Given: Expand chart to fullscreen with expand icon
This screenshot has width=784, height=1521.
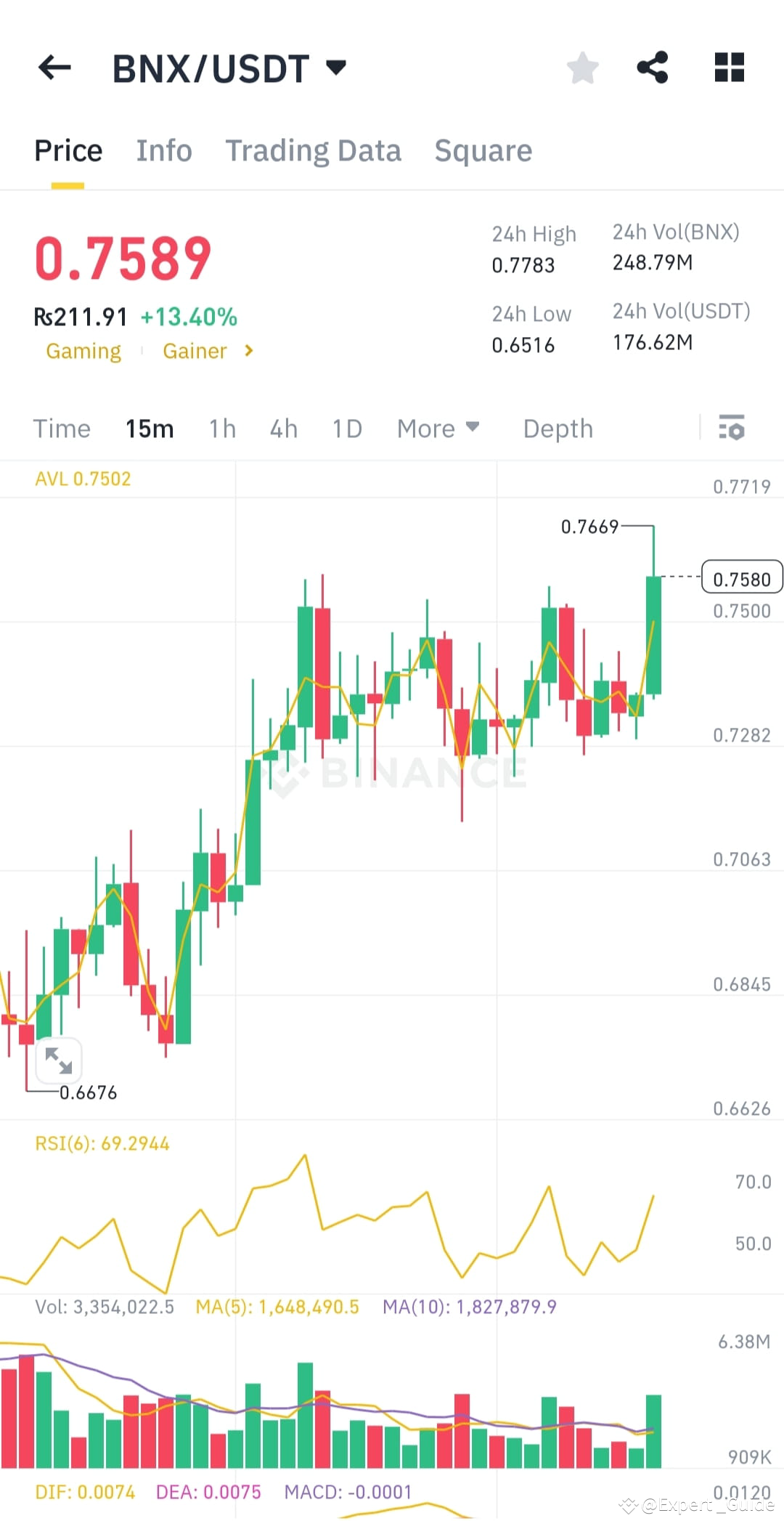Looking at the screenshot, I should coord(59,1061).
